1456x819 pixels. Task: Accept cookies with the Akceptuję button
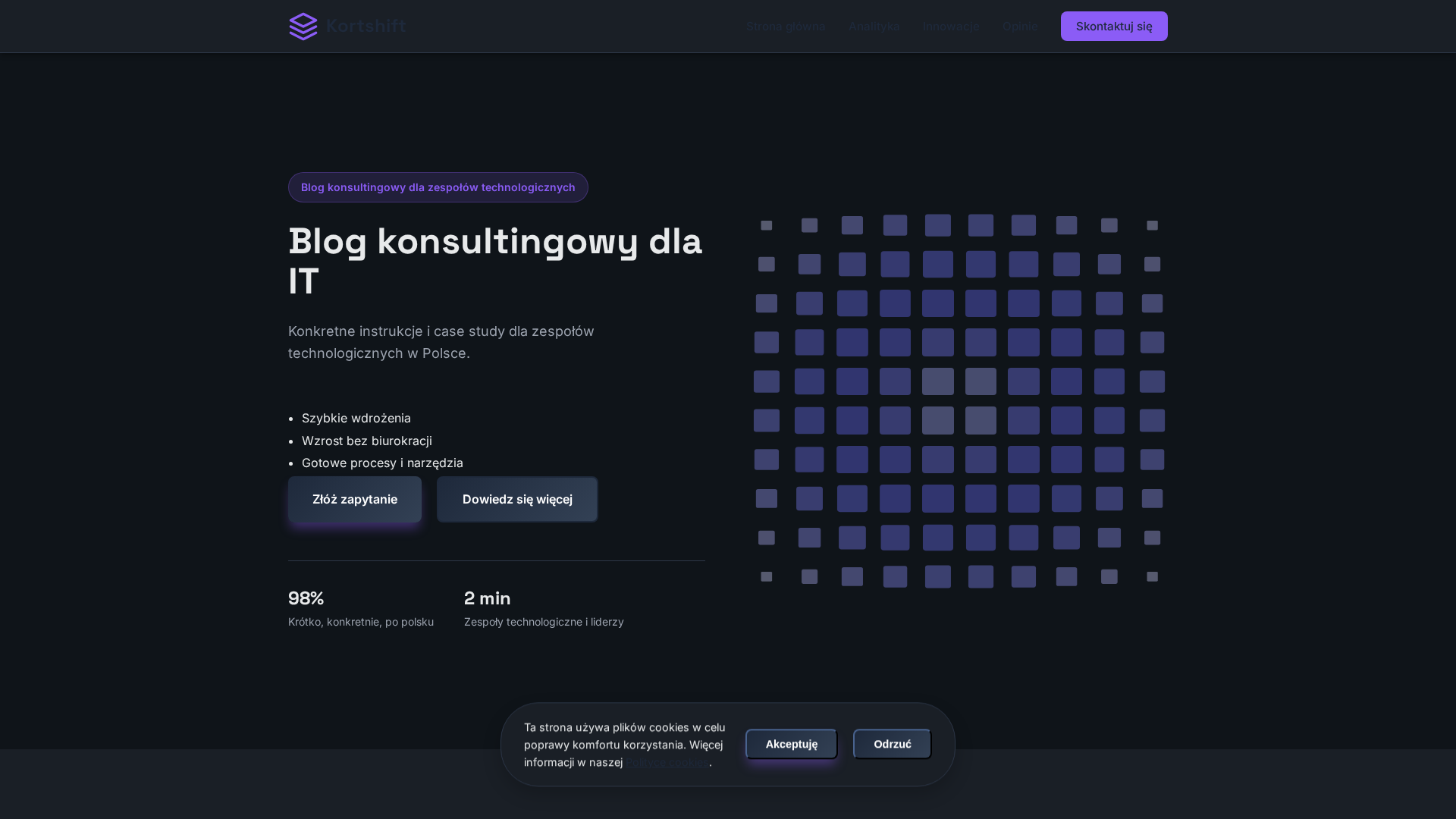click(x=792, y=744)
